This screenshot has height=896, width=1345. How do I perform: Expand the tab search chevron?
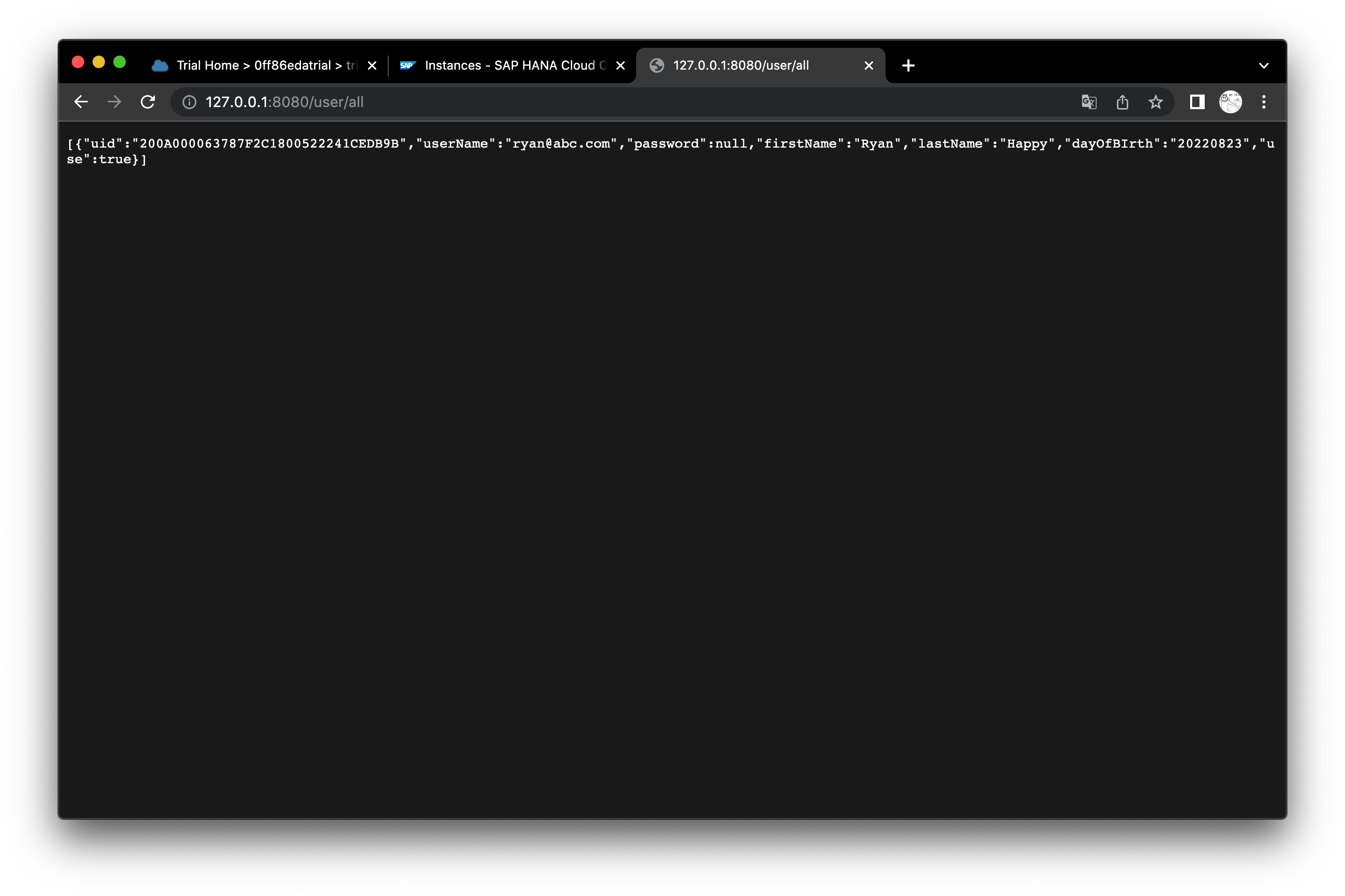pos(1264,65)
